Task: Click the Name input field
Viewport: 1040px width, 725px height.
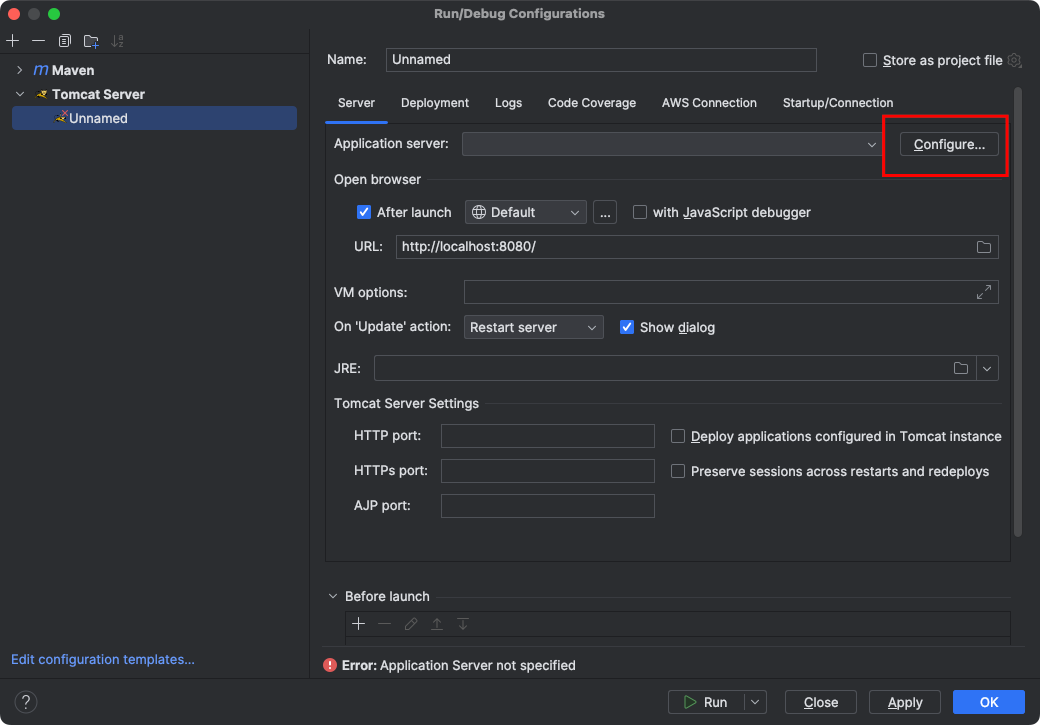Action: [601, 60]
